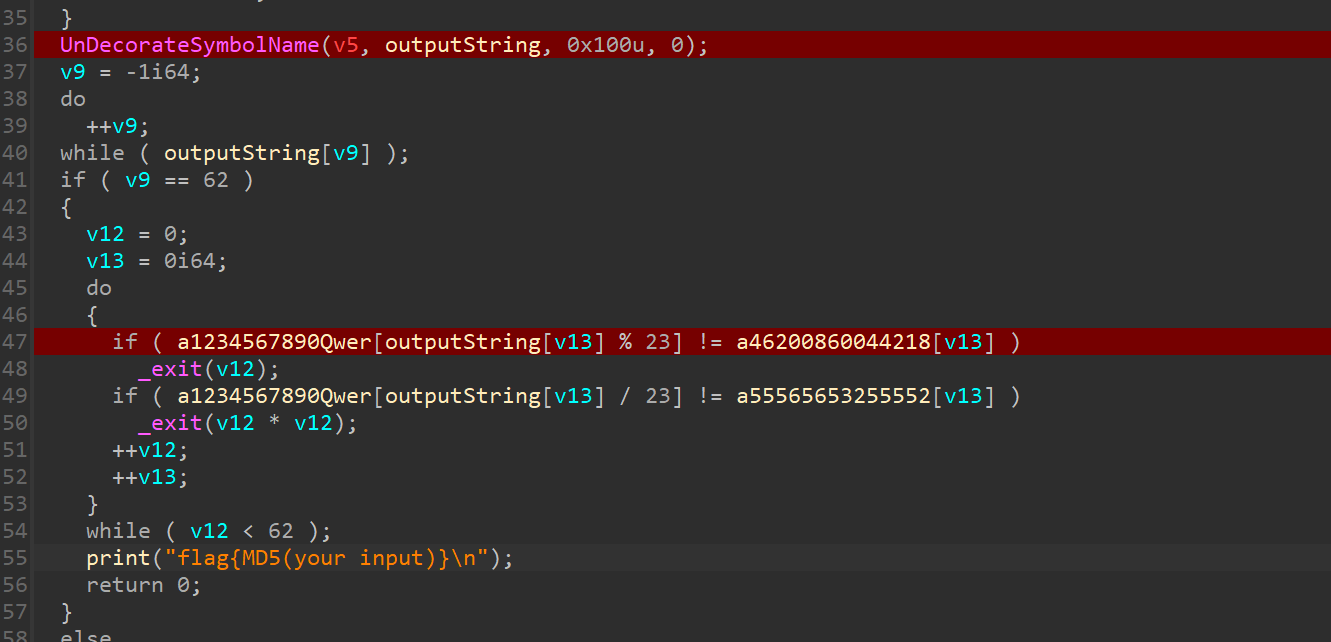Click the -1i64 constant on line 37
This screenshot has height=642, width=1331.
[x=157, y=72]
